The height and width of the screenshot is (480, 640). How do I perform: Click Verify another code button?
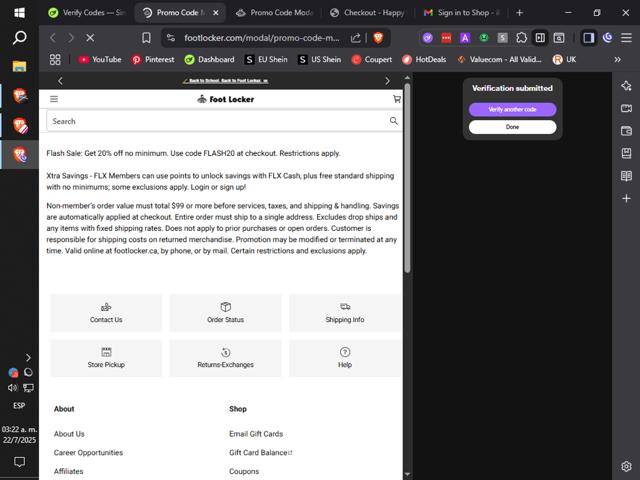coord(512,109)
